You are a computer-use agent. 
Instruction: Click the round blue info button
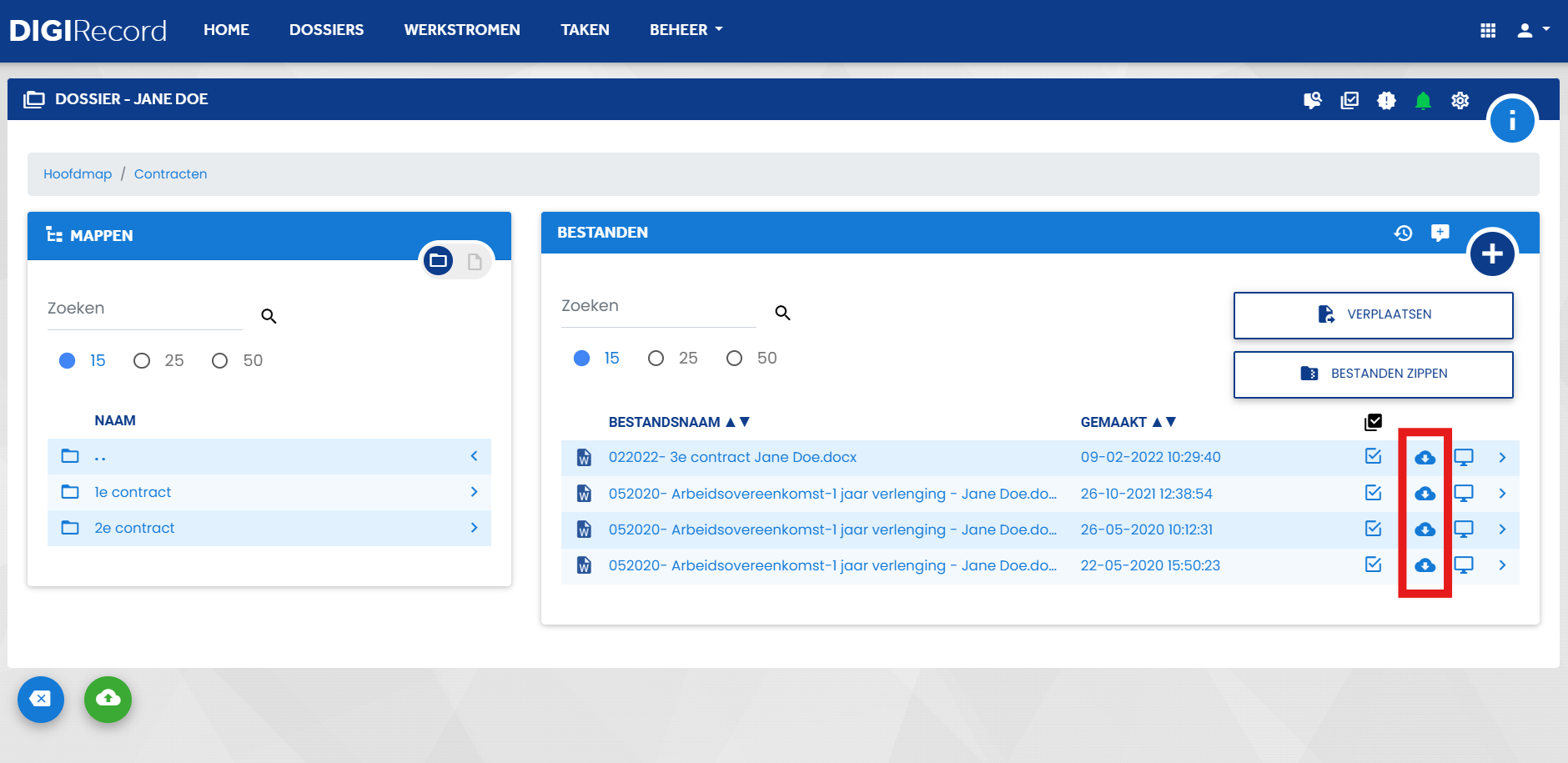point(1512,120)
